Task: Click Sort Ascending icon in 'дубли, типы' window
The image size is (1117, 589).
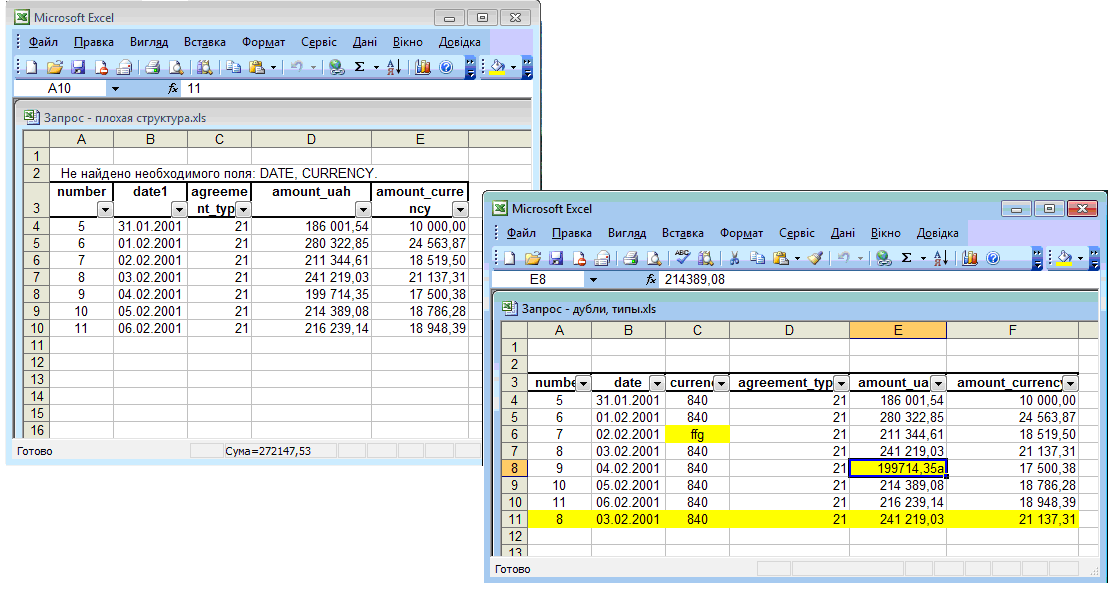Action: tap(941, 257)
